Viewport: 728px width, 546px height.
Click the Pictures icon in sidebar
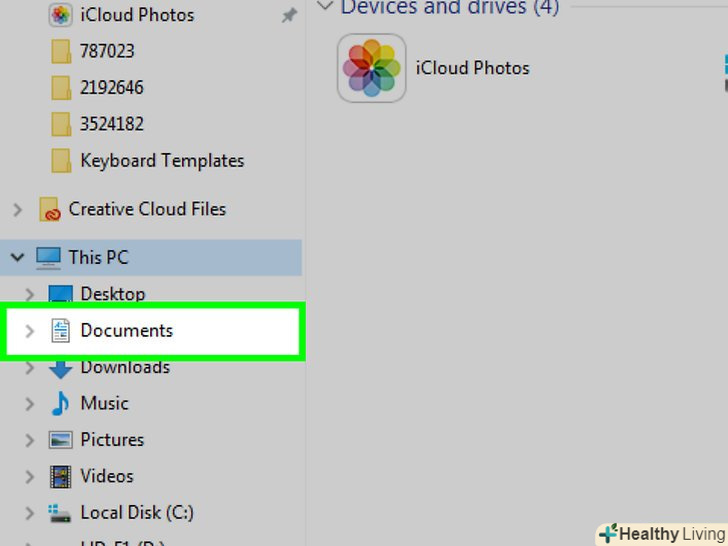point(61,440)
